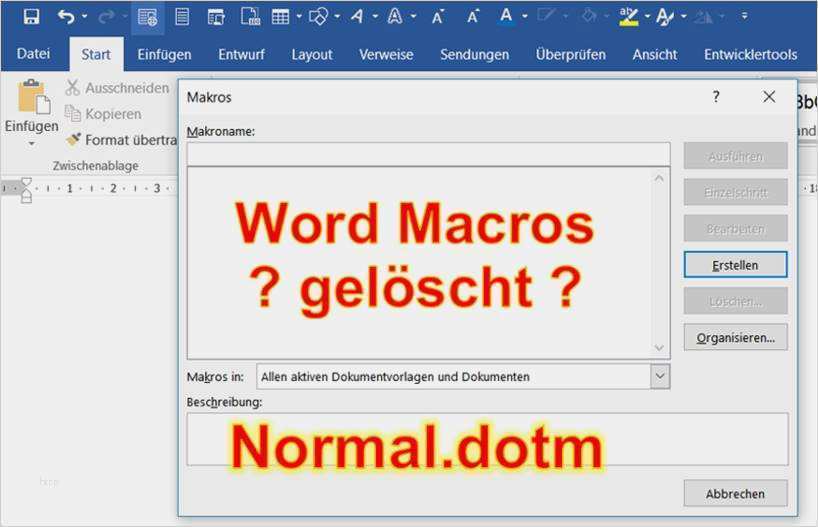Switch to the Überprüfen ribbon tab
The height and width of the screenshot is (527, 818).
pyautogui.click(x=571, y=54)
